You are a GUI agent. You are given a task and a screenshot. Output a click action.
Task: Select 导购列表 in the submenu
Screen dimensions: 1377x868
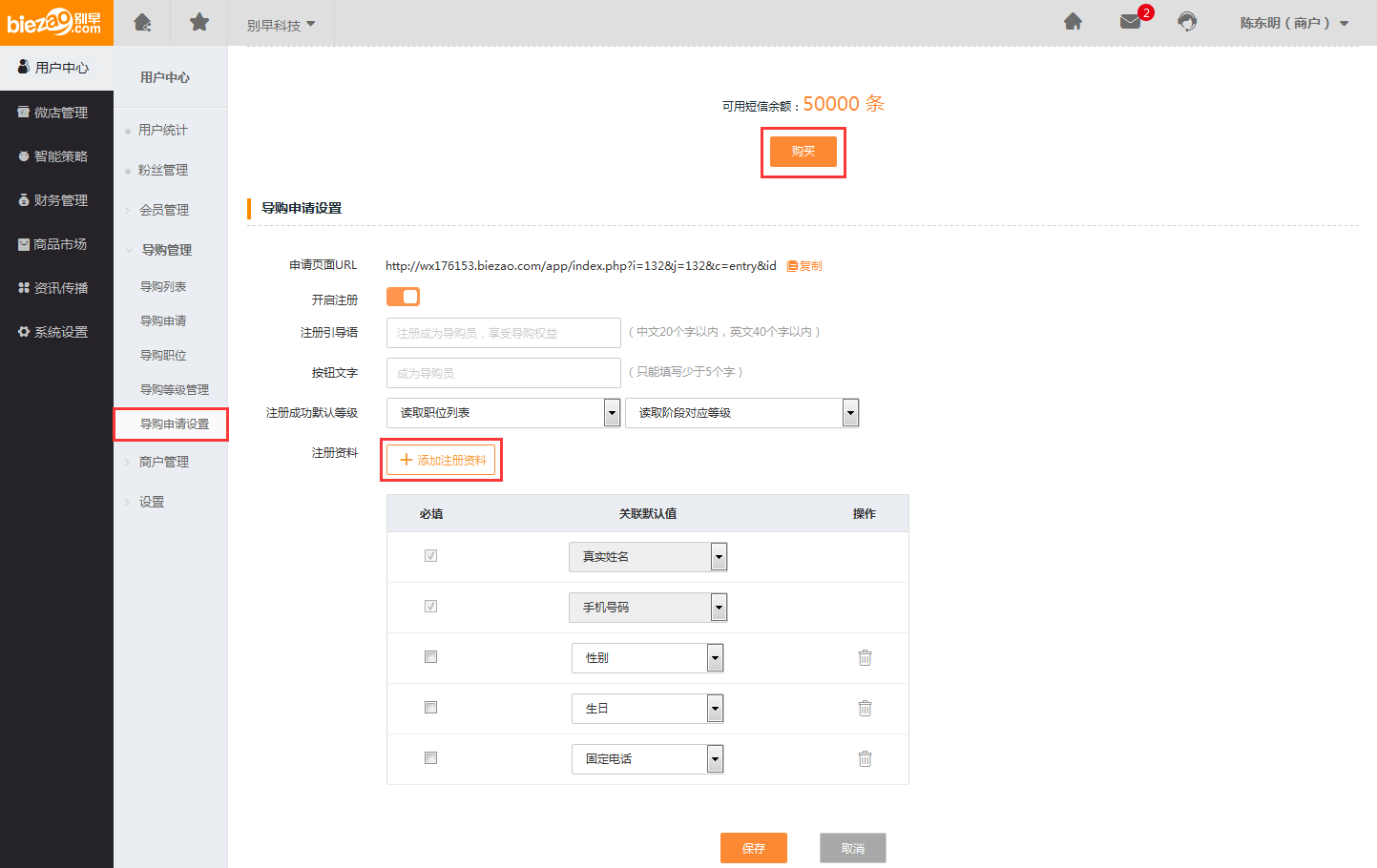click(x=163, y=286)
